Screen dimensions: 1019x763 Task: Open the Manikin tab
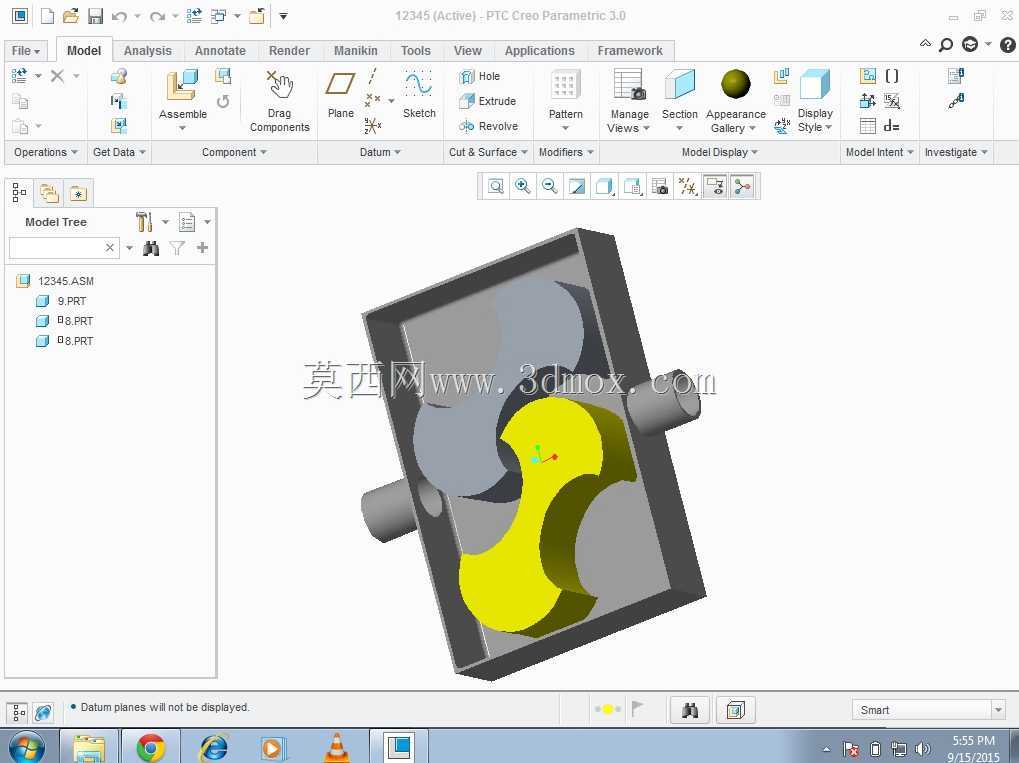pyautogui.click(x=355, y=51)
